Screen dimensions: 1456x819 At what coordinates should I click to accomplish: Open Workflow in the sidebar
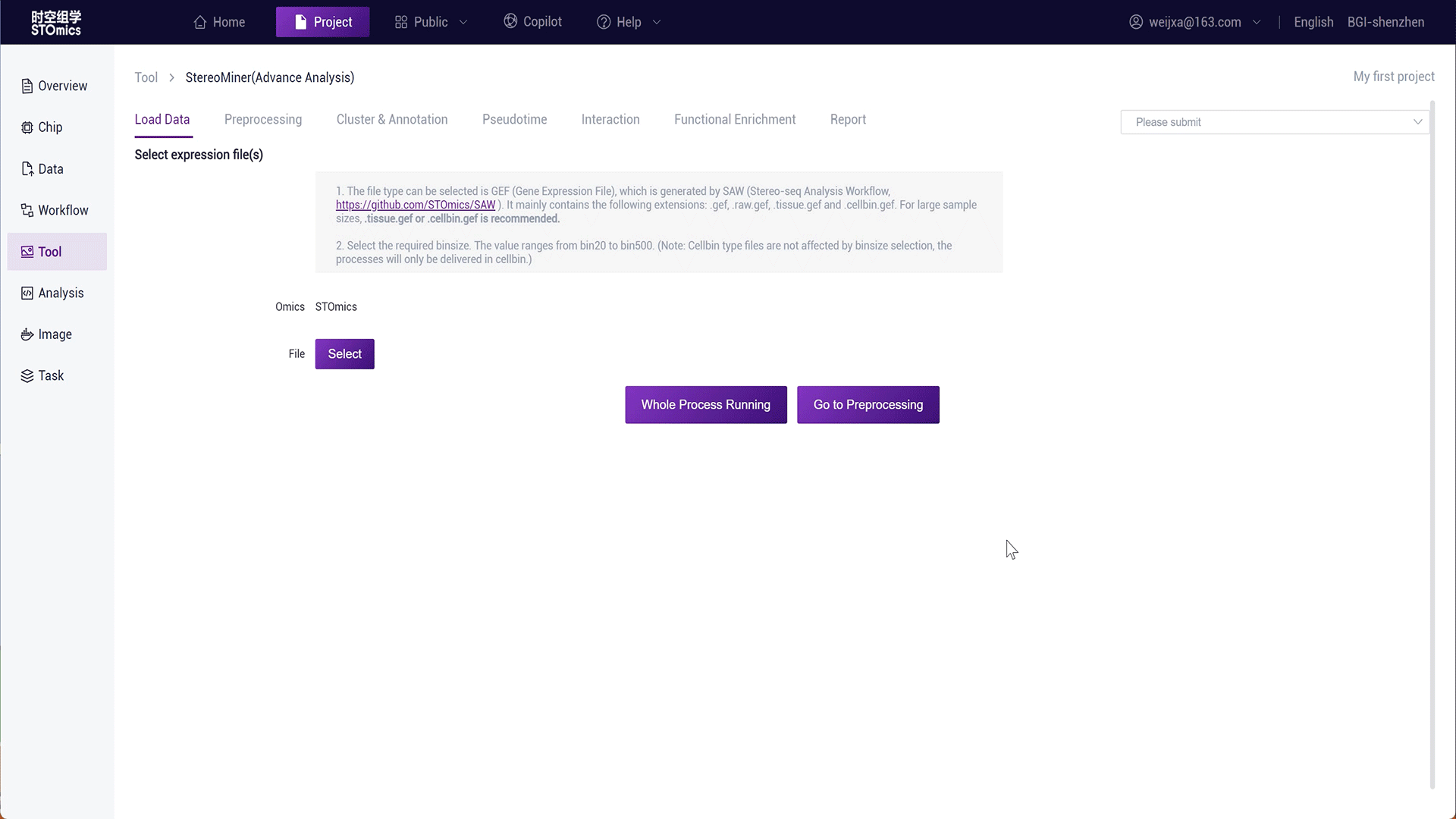[57, 210]
